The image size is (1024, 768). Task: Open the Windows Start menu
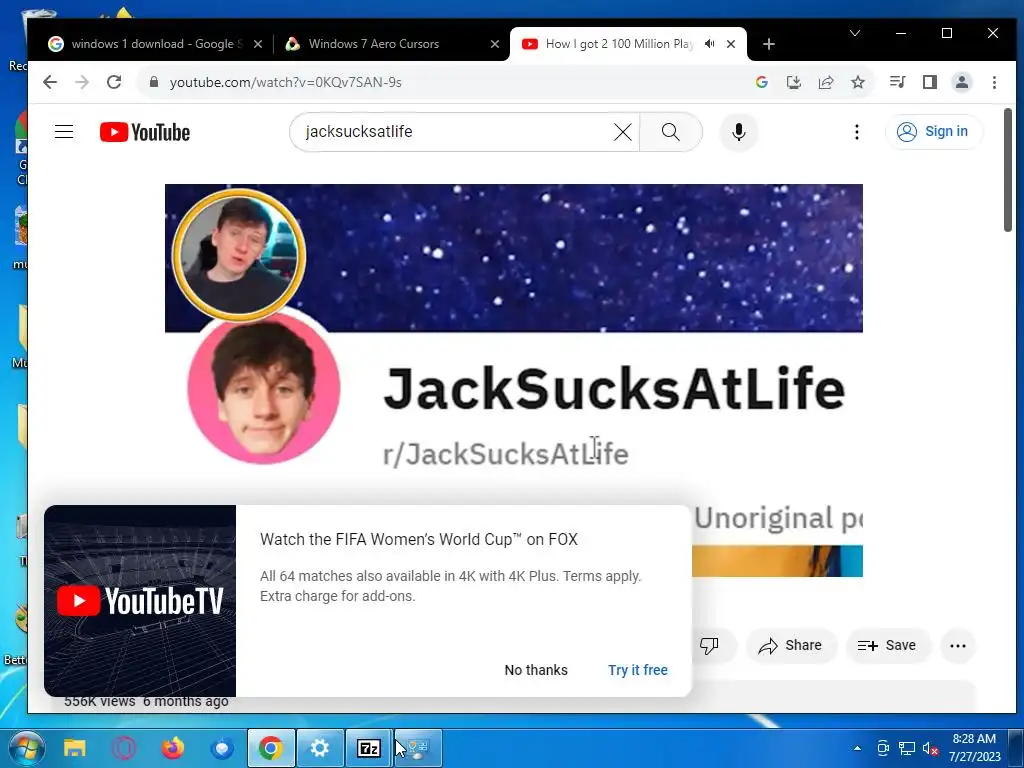coord(25,748)
